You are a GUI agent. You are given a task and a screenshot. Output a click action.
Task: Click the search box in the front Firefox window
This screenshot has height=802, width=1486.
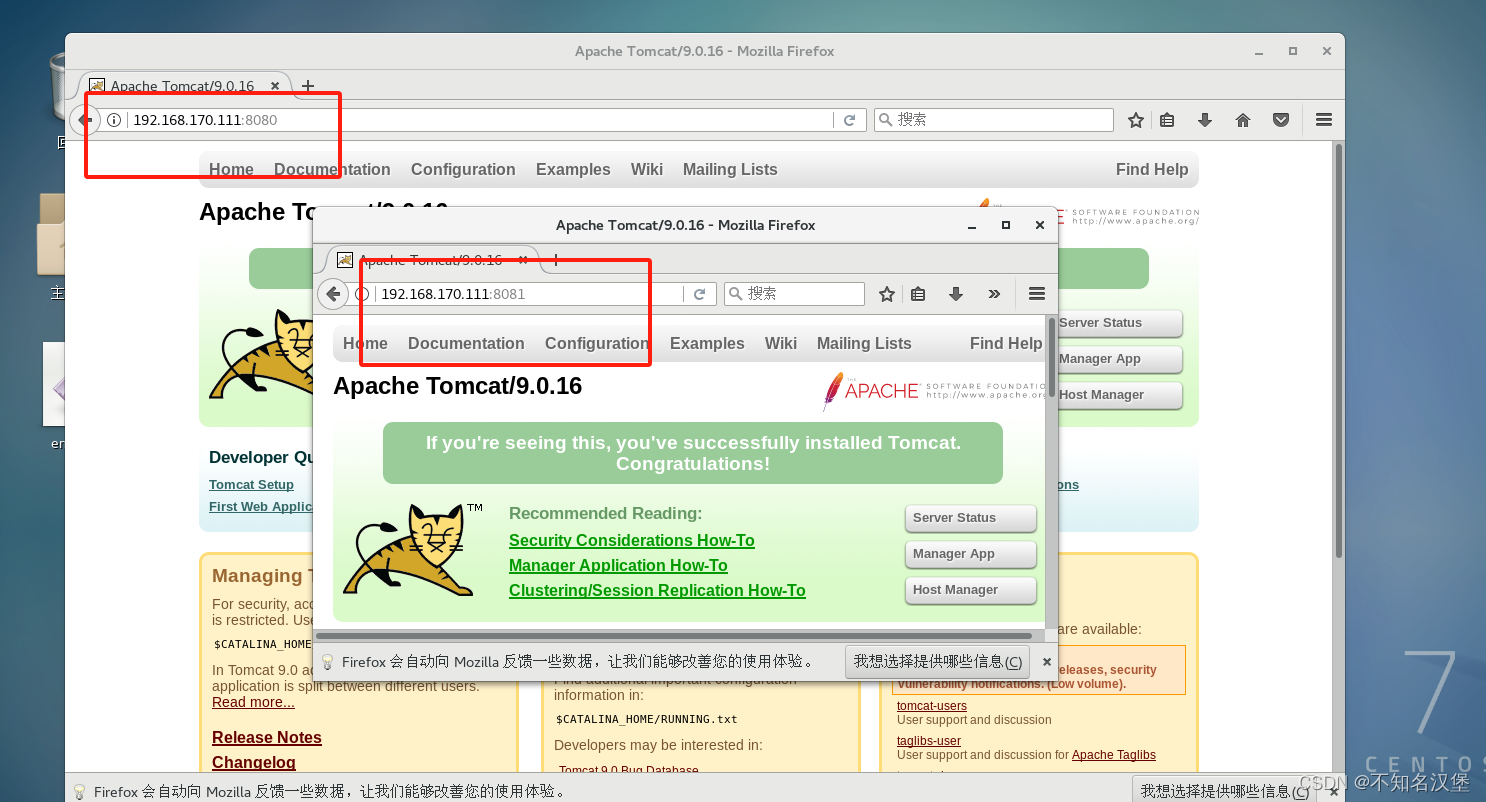(x=795, y=294)
